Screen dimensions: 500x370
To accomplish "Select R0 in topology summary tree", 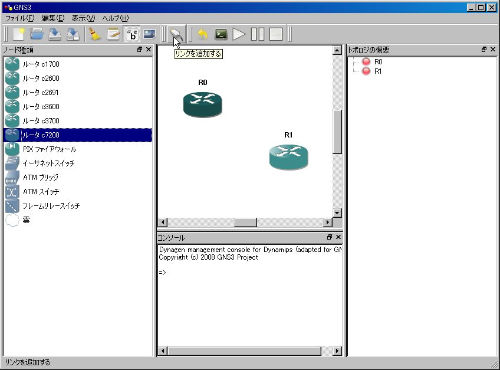I will 378,62.
